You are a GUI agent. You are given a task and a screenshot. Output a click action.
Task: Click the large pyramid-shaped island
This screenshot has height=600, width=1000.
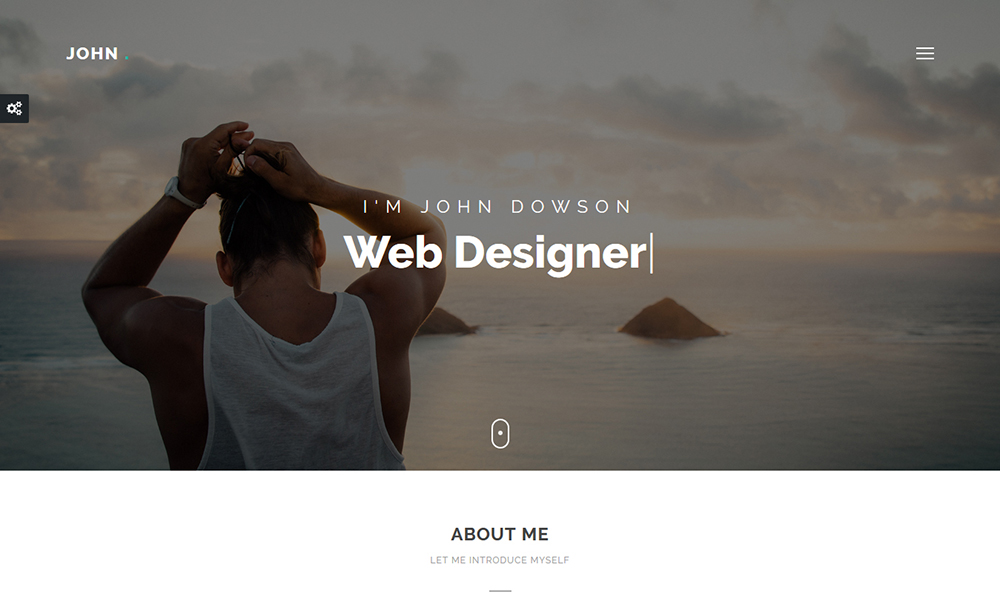(x=670, y=318)
